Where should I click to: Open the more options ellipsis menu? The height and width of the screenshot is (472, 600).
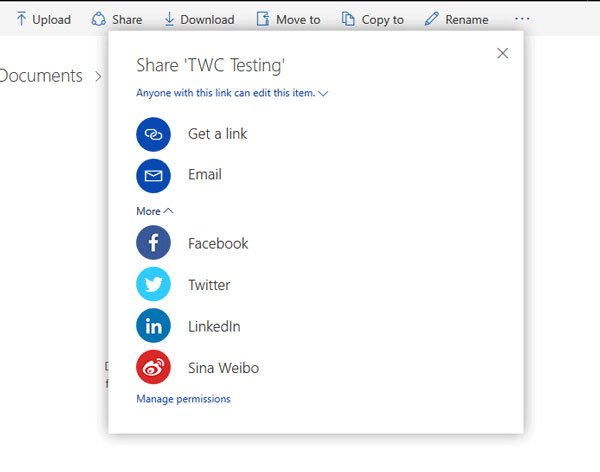click(522, 19)
